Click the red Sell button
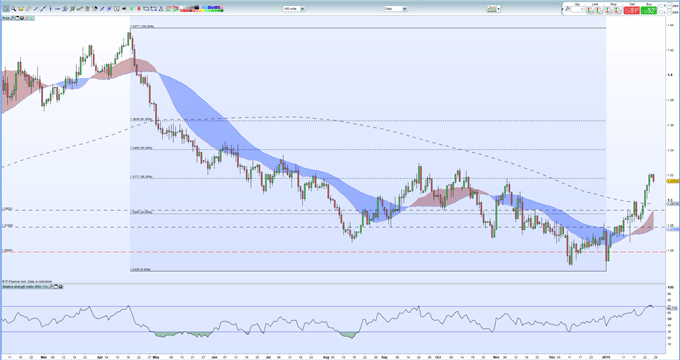The height and width of the screenshot is (360, 680). 631,10
